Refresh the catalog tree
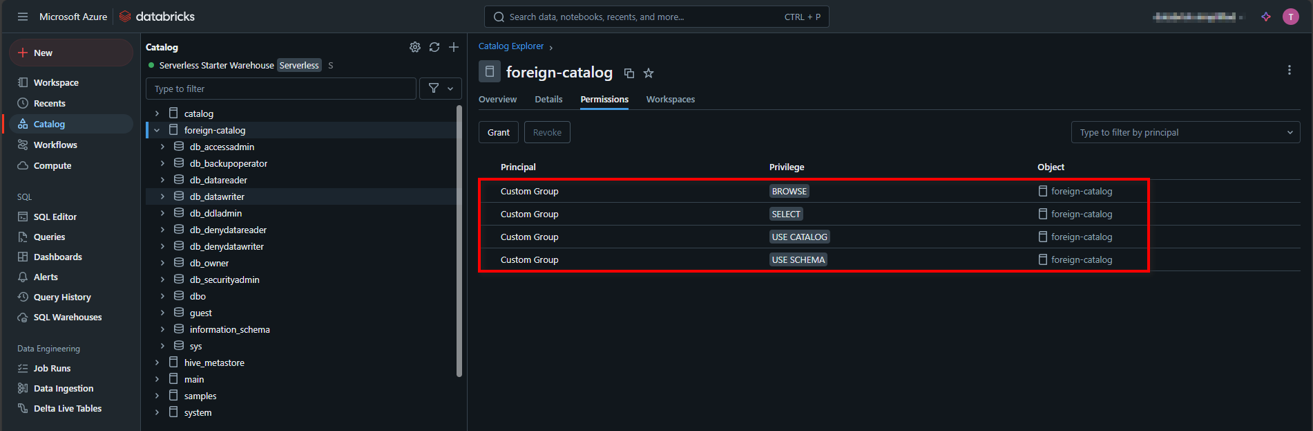 tap(434, 47)
